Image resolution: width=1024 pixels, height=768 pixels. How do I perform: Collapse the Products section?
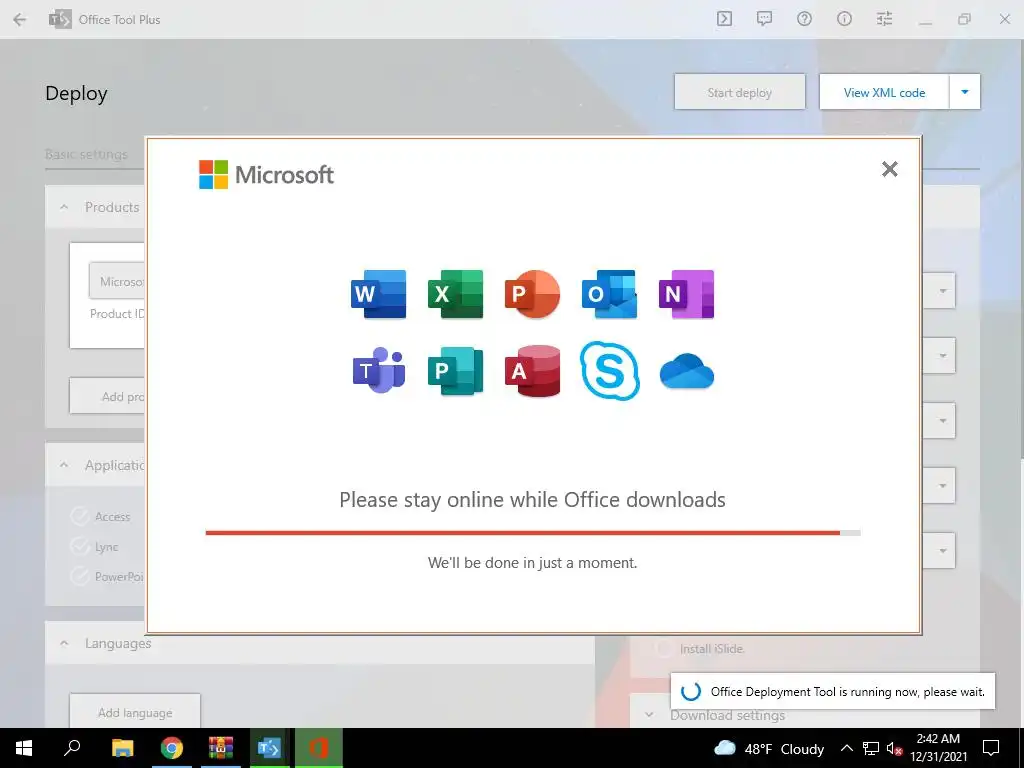coord(64,207)
